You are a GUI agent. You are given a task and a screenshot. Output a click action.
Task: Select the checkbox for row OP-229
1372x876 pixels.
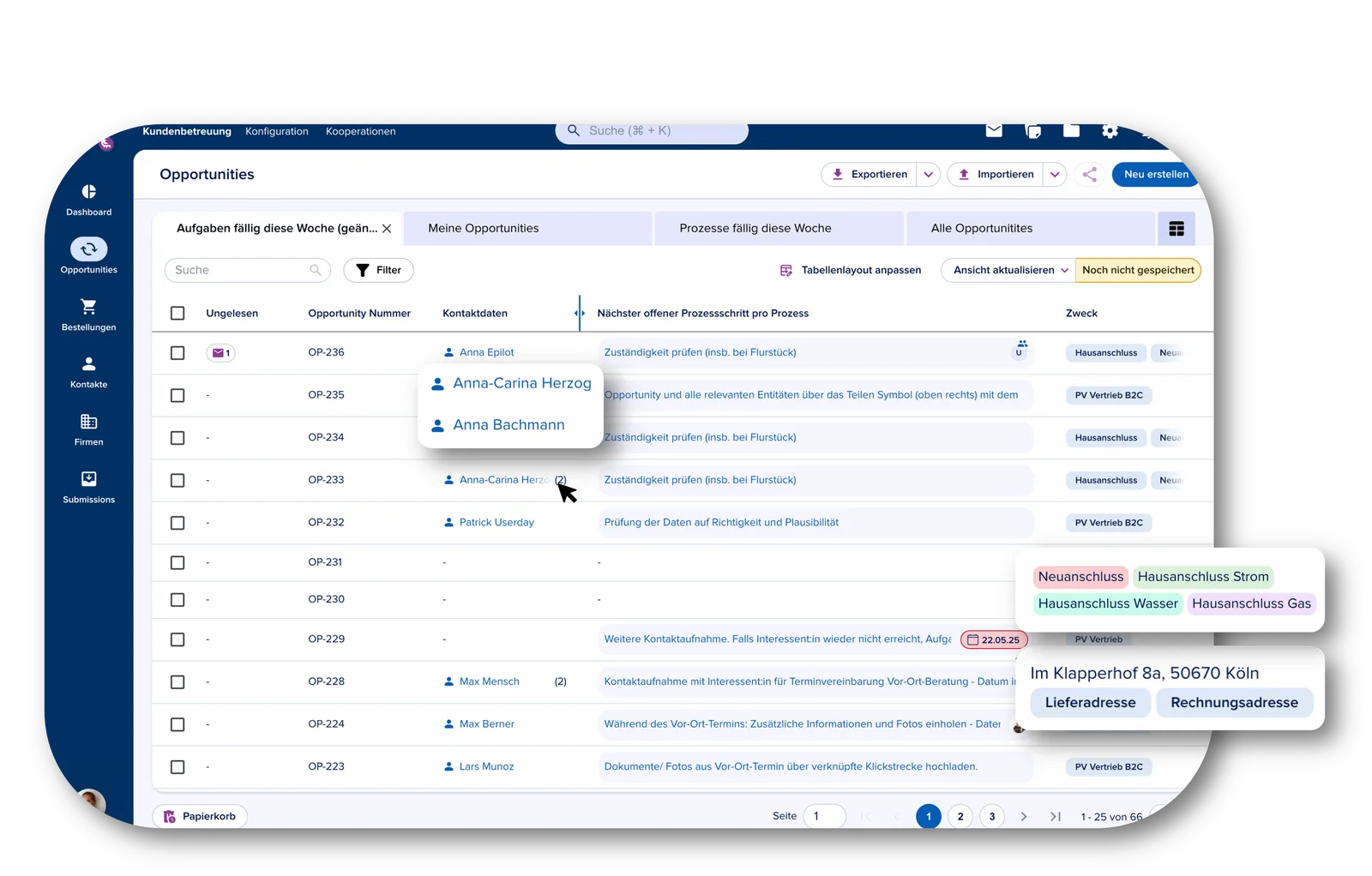(x=178, y=640)
